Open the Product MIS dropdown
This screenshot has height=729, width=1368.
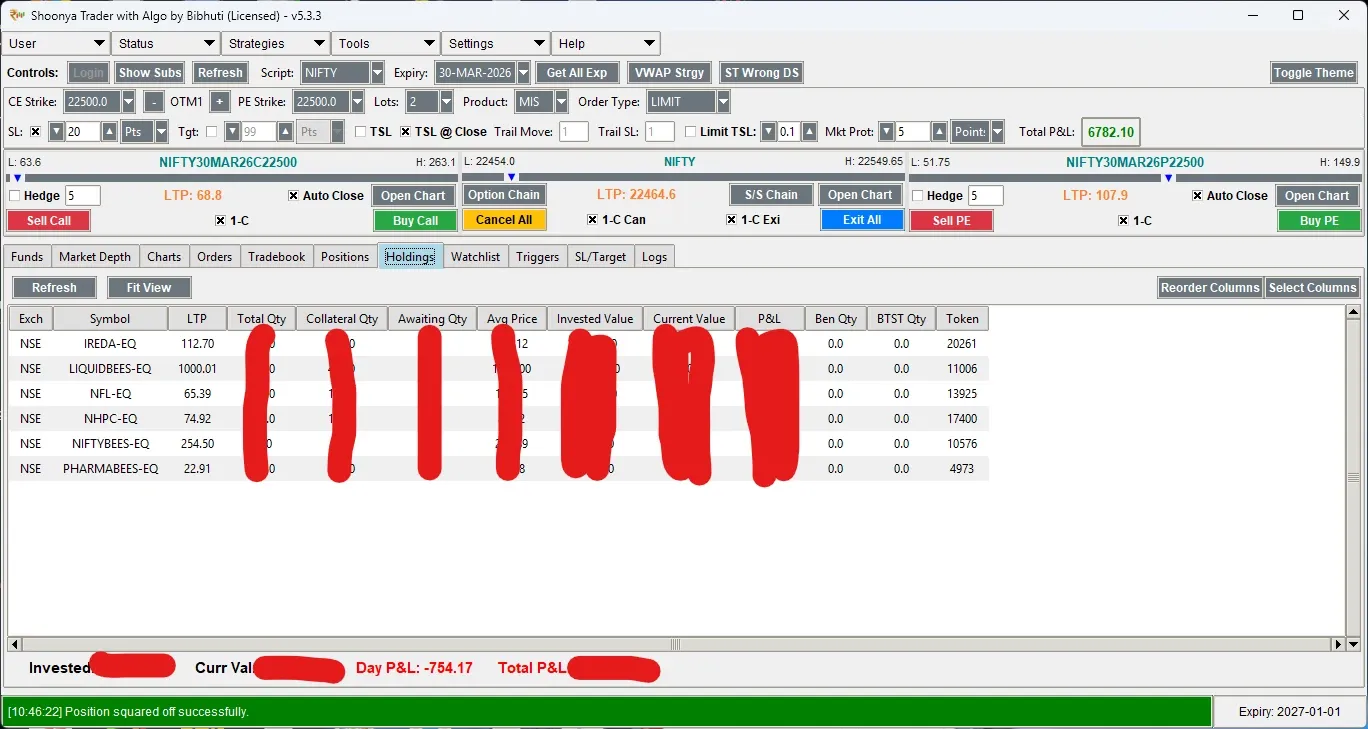[561, 102]
